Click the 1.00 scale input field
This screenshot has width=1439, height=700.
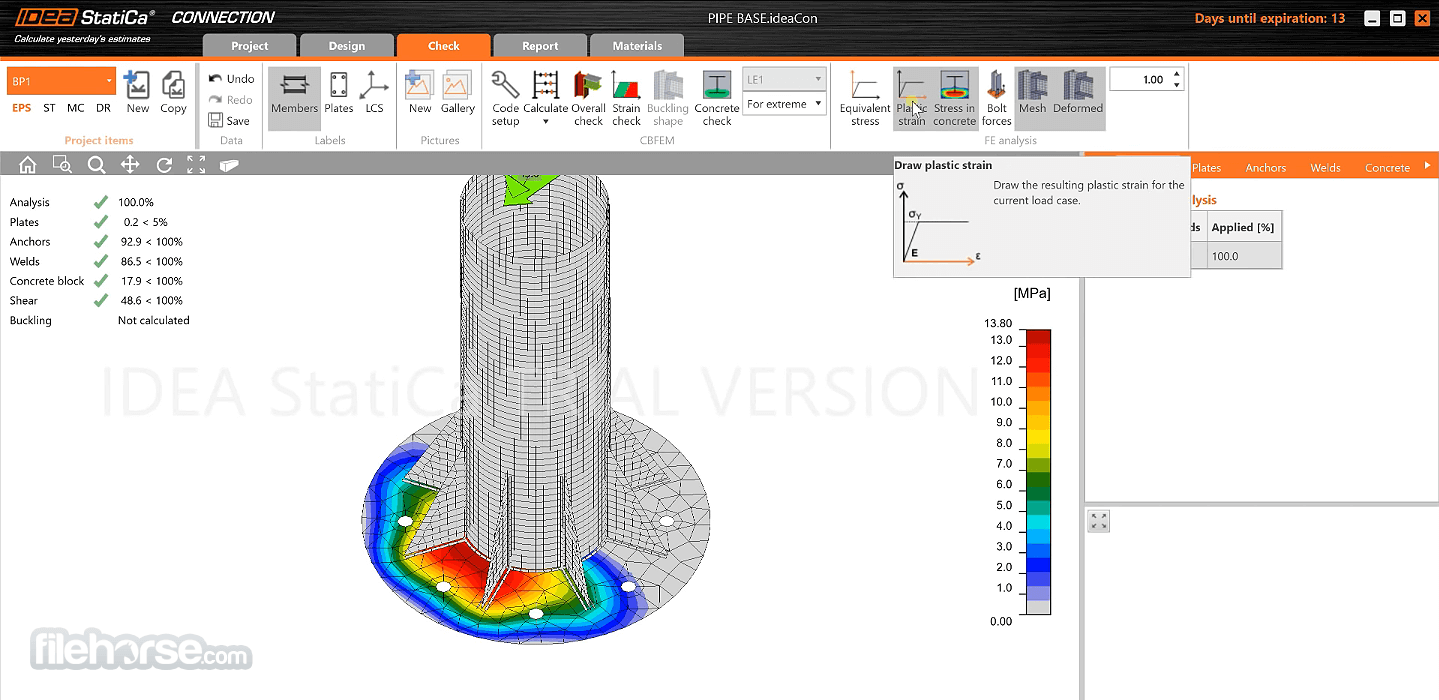1140,79
